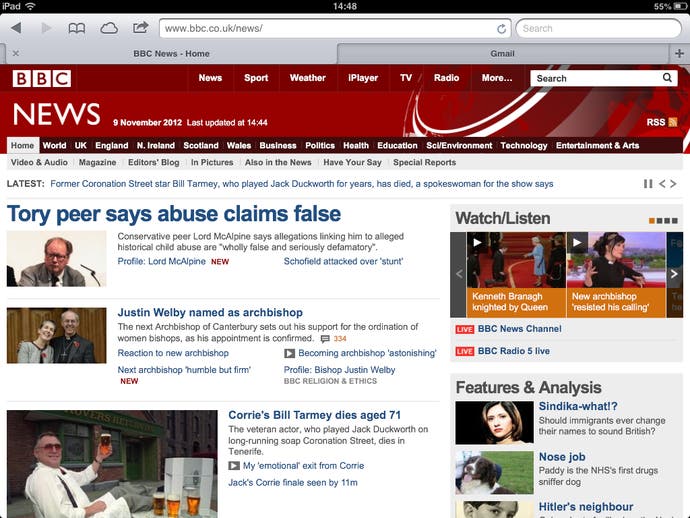Click video icon before Becoming archbishop link

(x=289, y=353)
